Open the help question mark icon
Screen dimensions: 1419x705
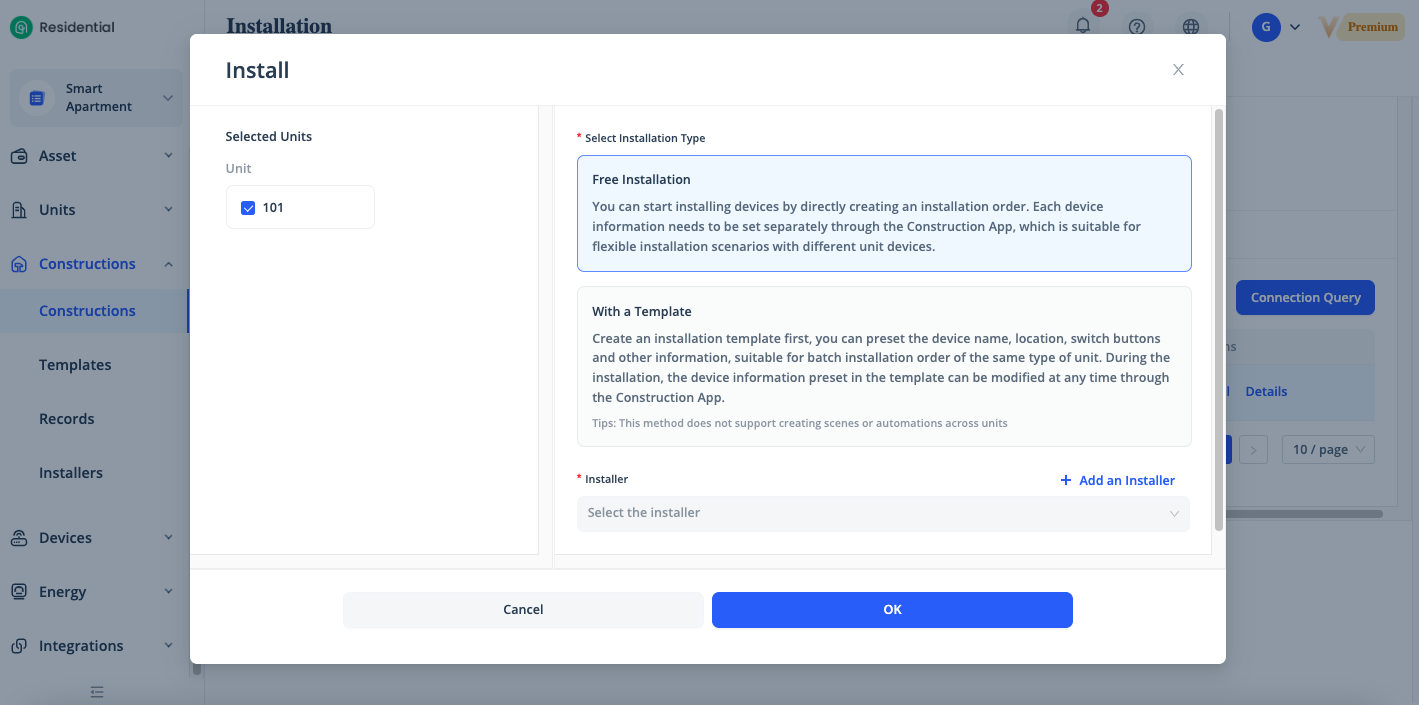1137,27
